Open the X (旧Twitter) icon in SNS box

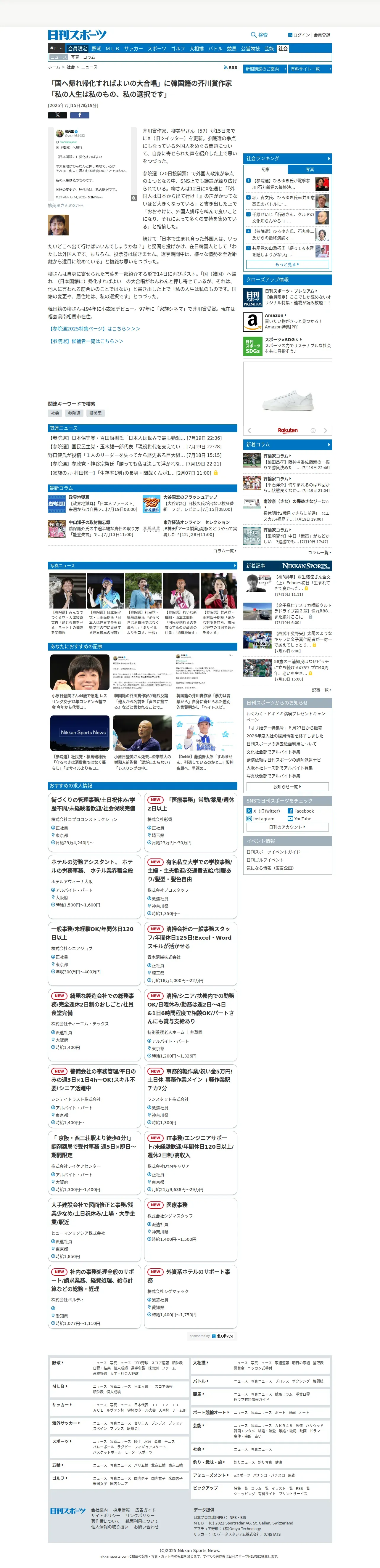point(249,811)
